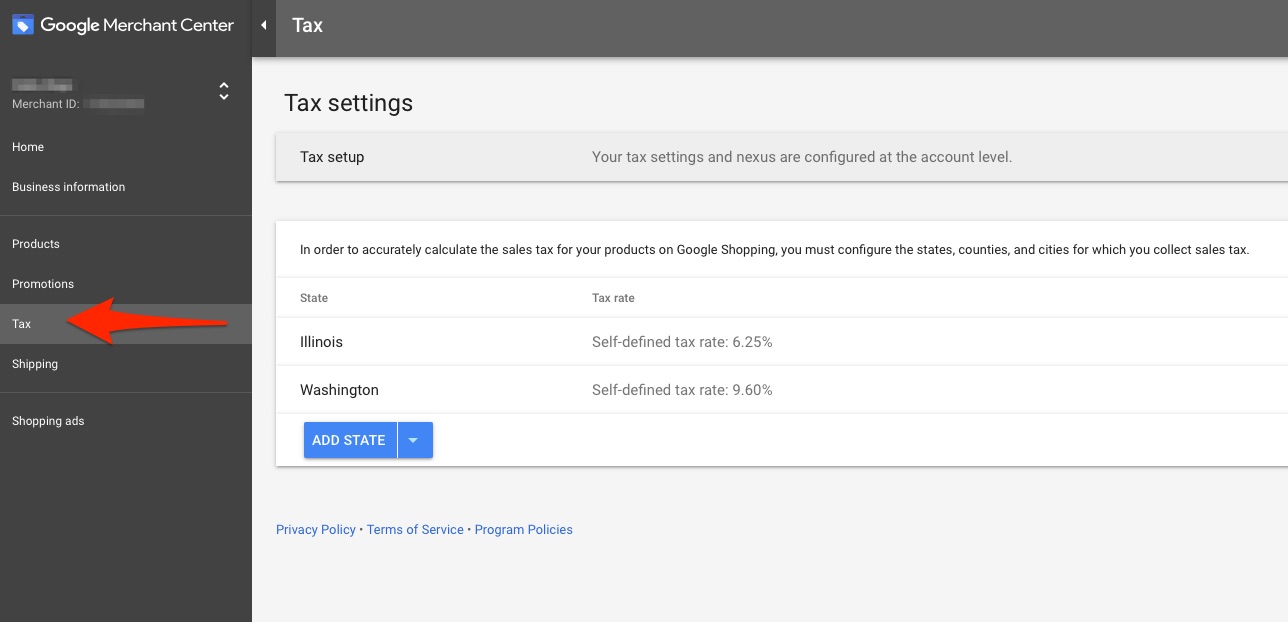Open Business information page
Image resolution: width=1288 pixels, height=622 pixels.
(68, 187)
